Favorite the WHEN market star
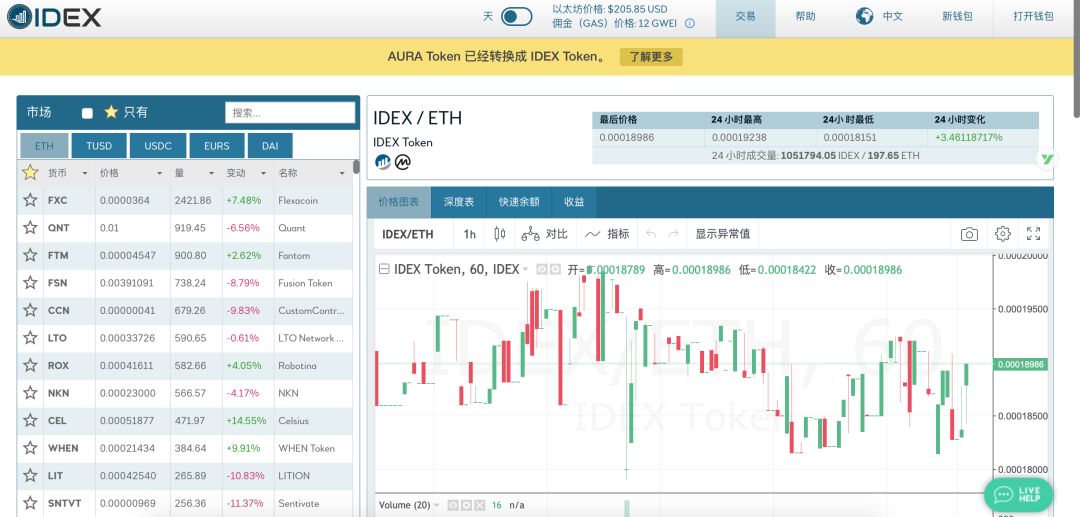The image size is (1080, 517). [x=30, y=448]
